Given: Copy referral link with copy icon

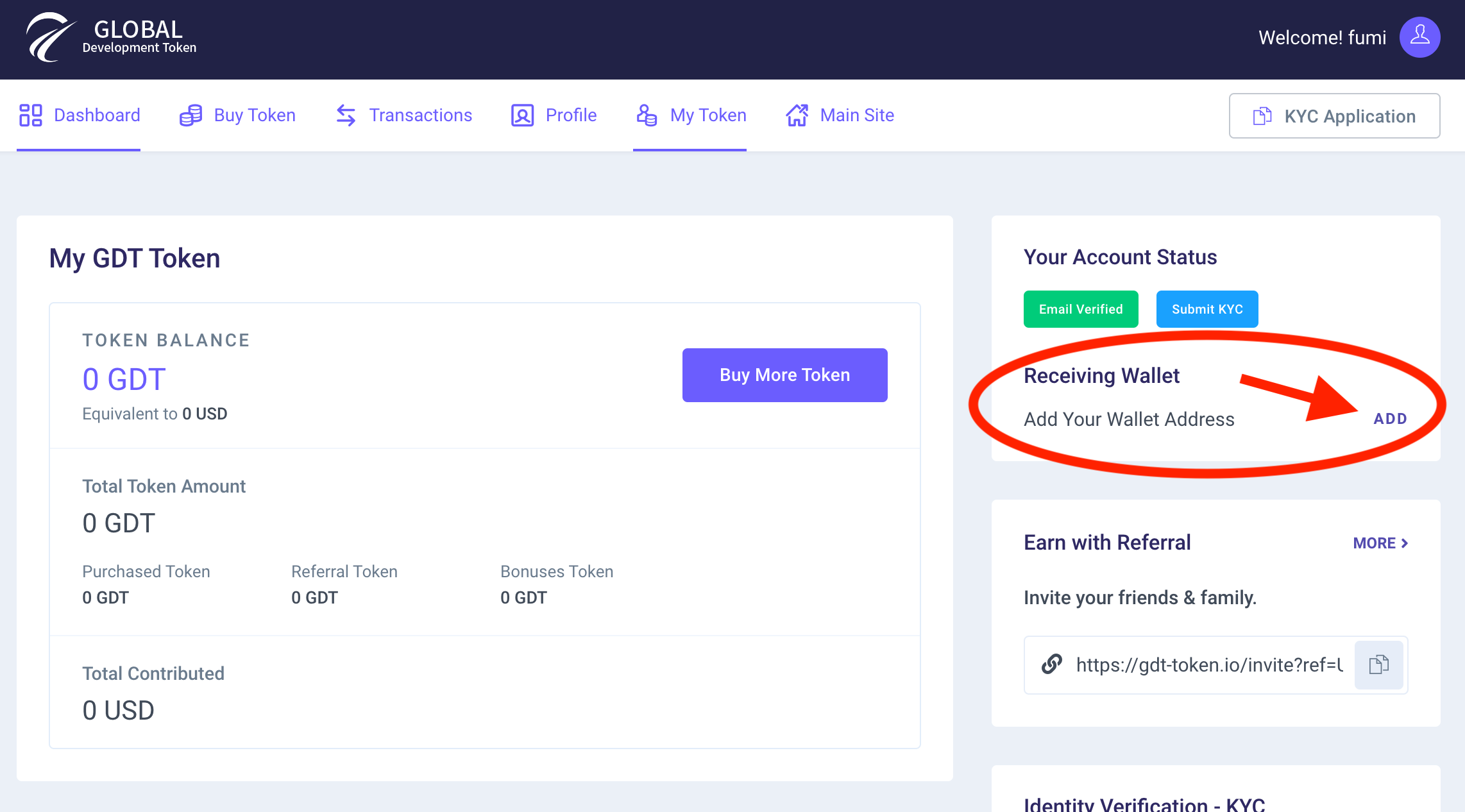Looking at the screenshot, I should pyautogui.click(x=1378, y=664).
